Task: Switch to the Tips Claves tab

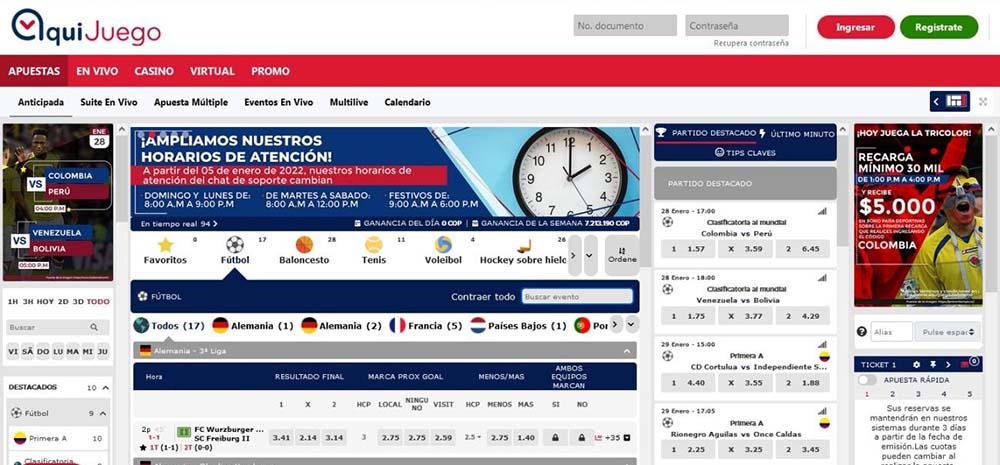Action: 746,152
